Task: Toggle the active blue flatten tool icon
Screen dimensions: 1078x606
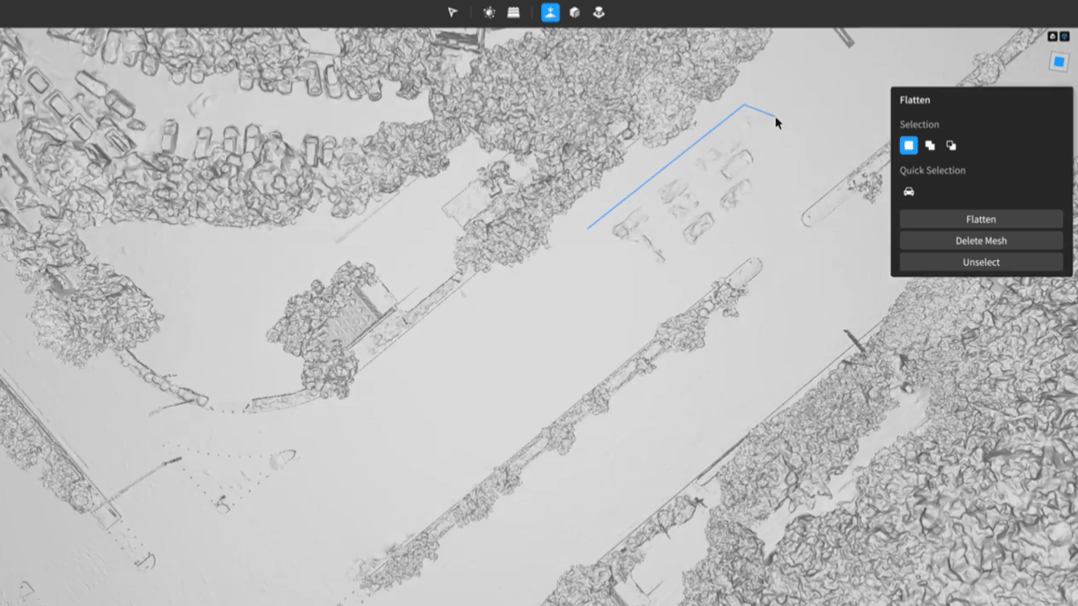Action: (550, 12)
